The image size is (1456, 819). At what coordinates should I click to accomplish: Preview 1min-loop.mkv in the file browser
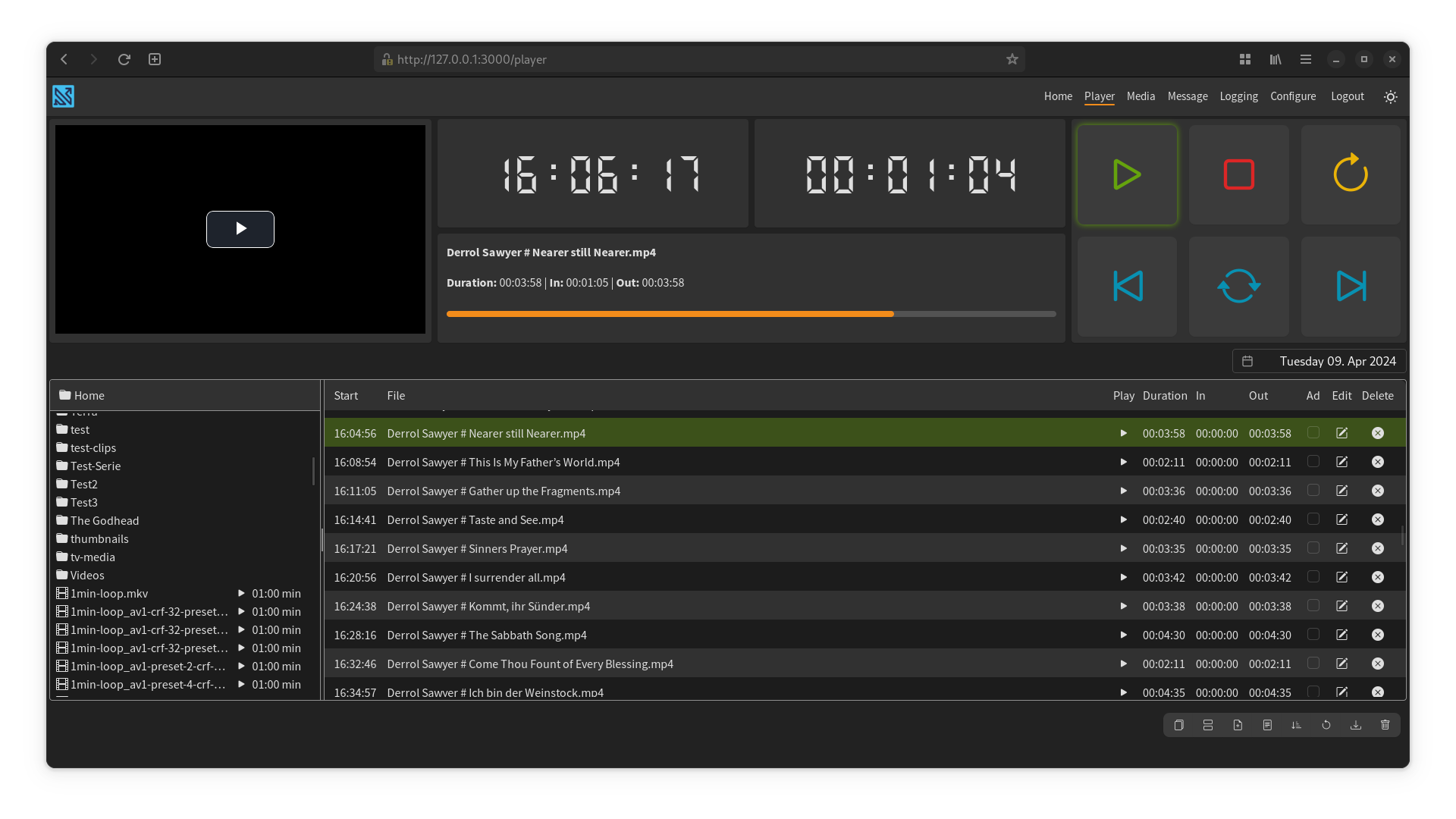tap(241, 593)
